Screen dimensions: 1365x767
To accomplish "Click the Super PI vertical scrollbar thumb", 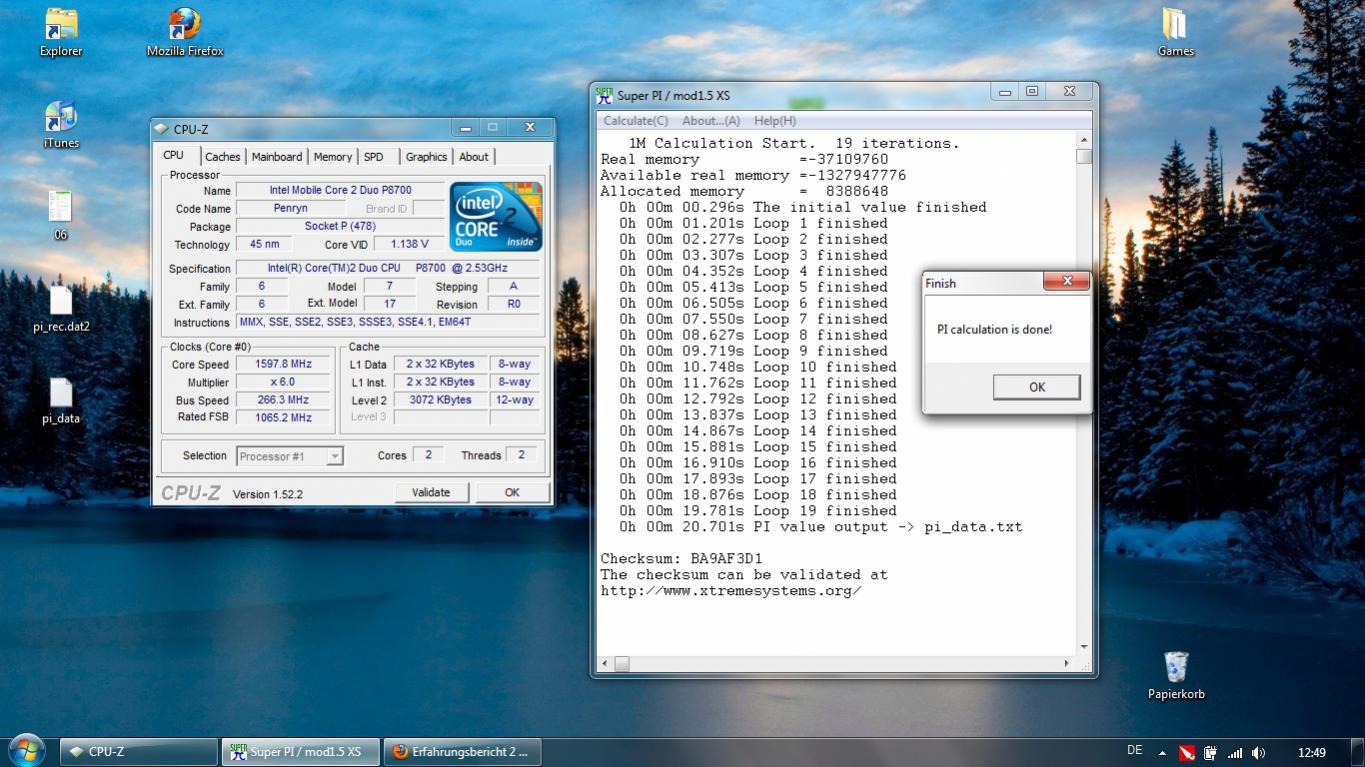I will tap(1084, 156).
